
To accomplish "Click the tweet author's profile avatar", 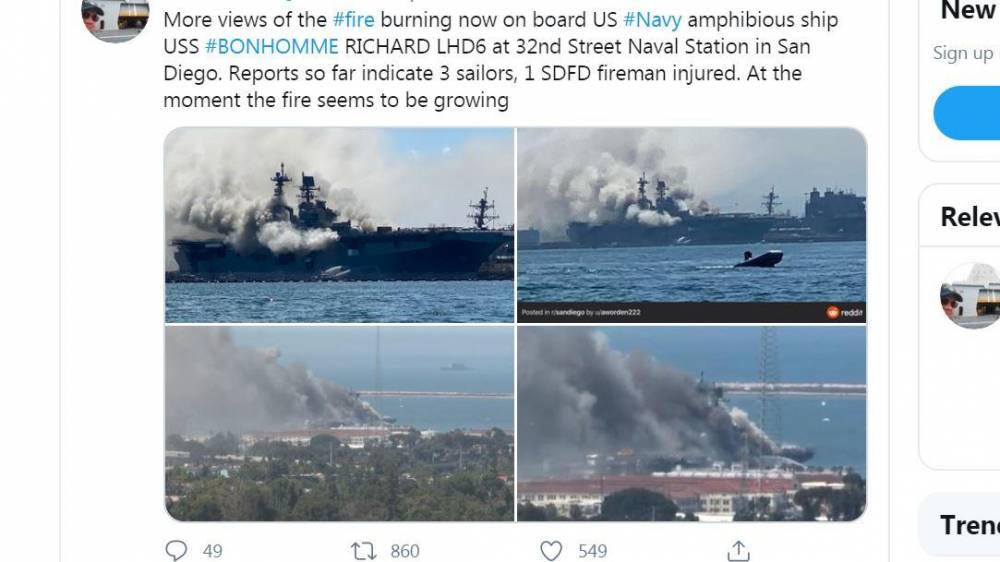I will [115, 19].
